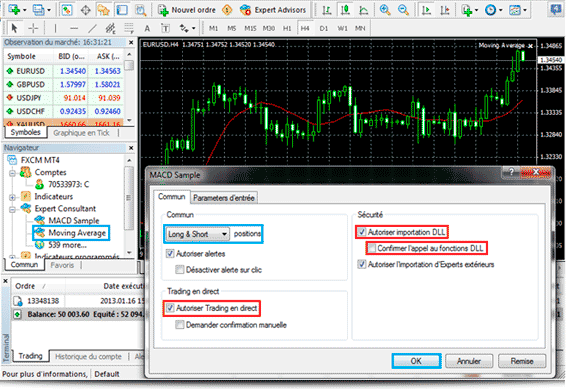Expand the Indicateurs tree node

(x=12, y=197)
